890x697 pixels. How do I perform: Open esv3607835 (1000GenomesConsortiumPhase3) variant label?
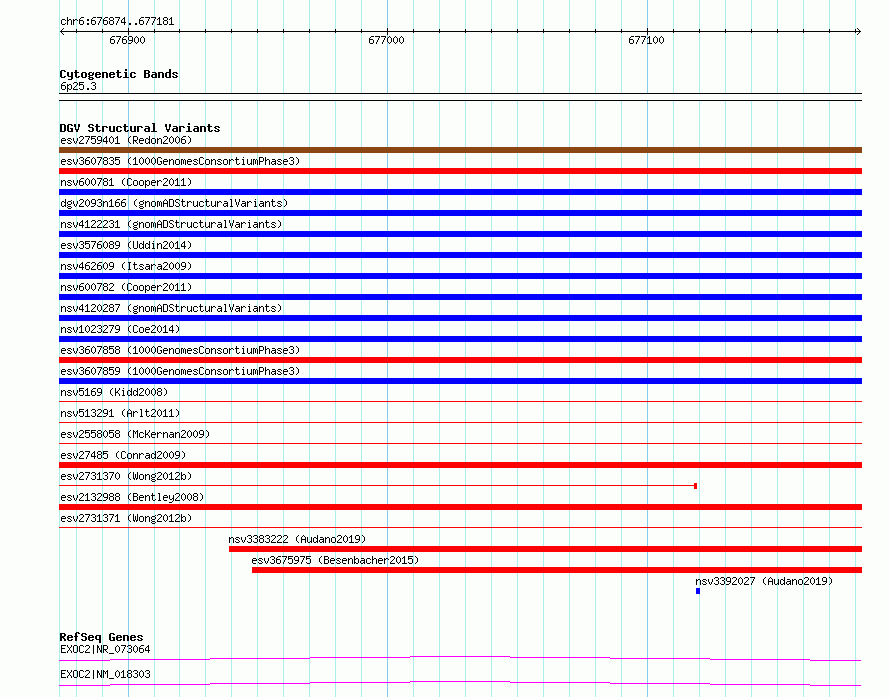pos(180,161)
